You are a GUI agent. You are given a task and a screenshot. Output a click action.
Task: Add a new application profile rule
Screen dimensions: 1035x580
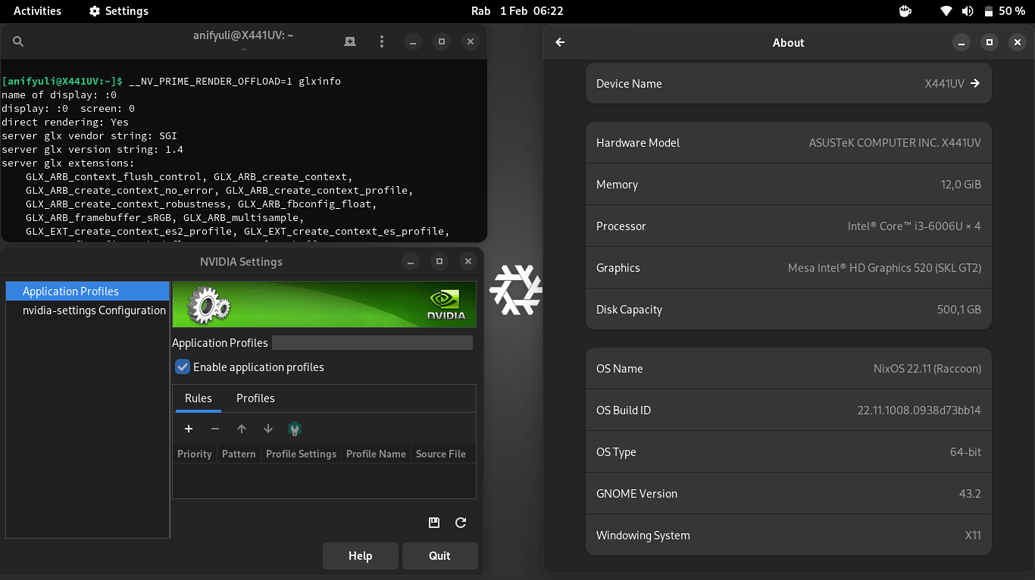tap(188, 428)
